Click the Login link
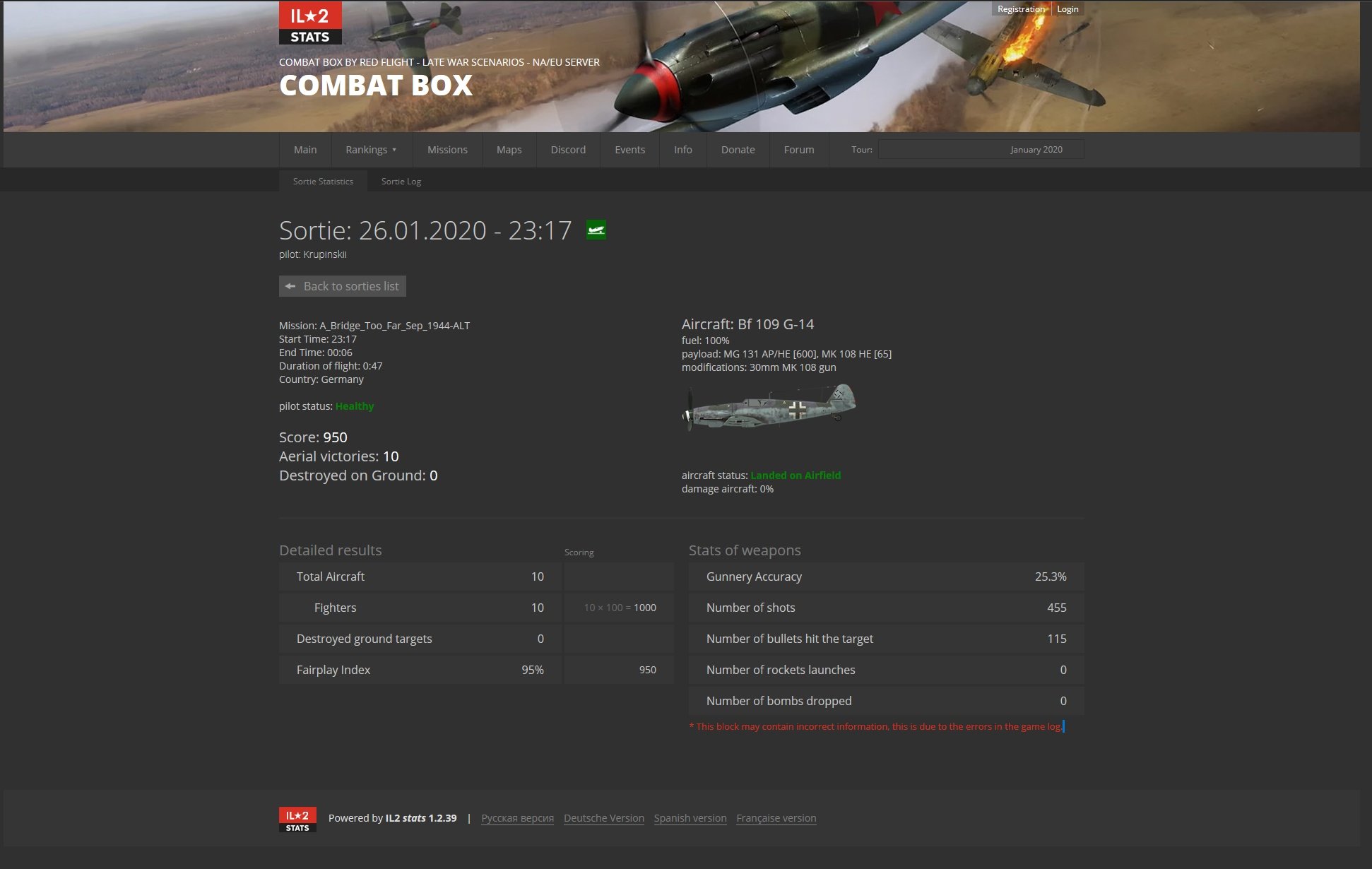Image resolution: width=1372 pixels, height=869 pixels. [1067, 9]
